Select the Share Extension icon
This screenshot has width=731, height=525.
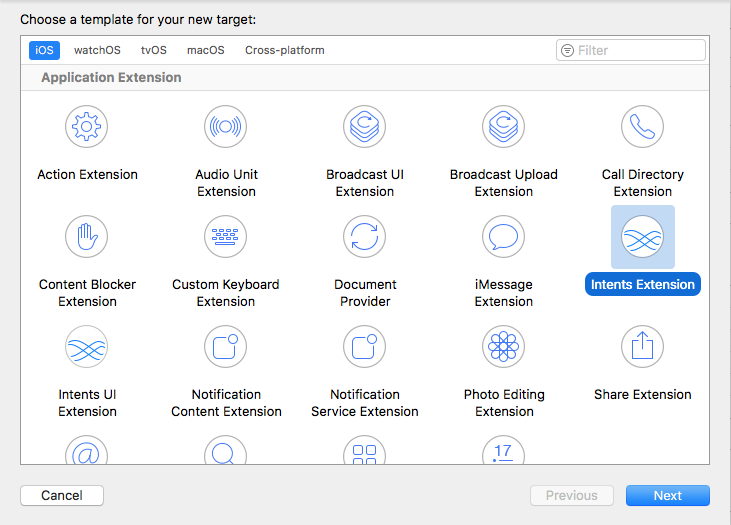(642, 347)
